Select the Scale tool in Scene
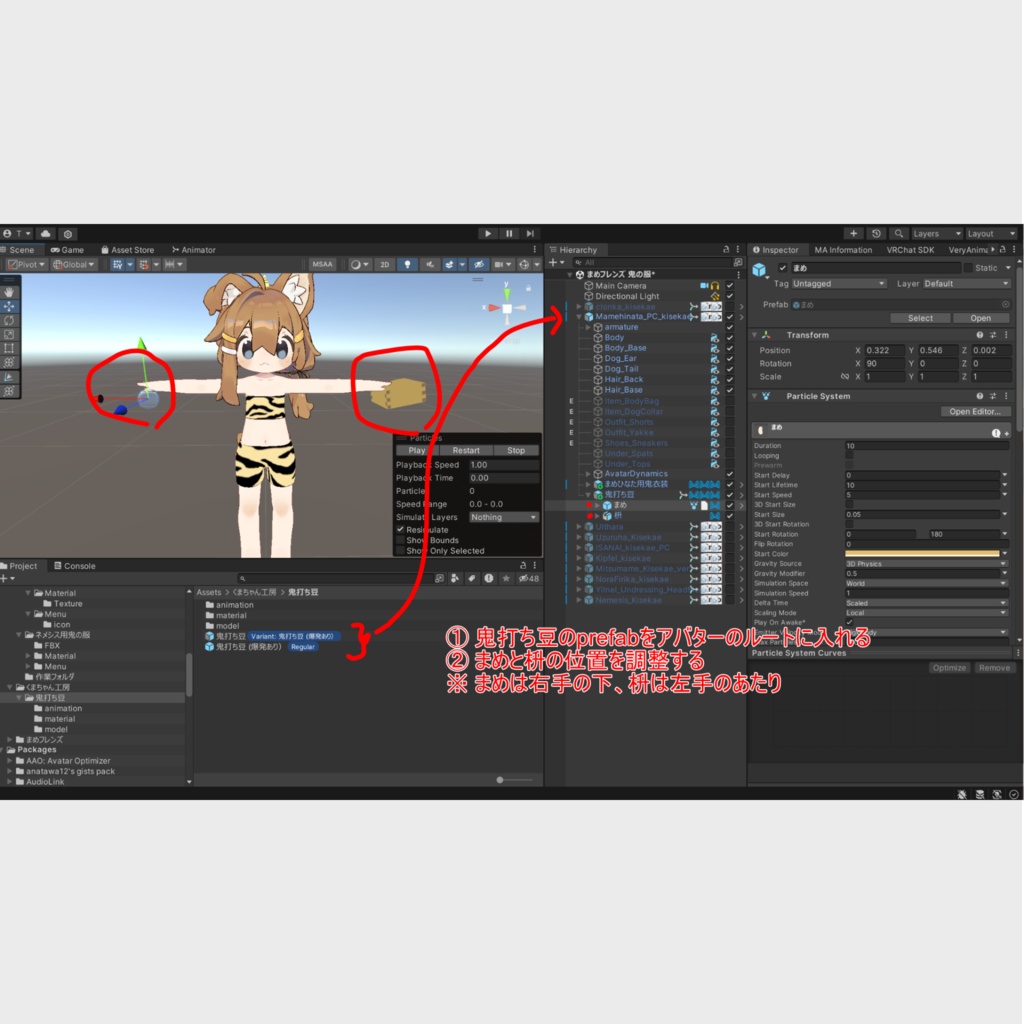Screen dimensions: 1024x1024 coord(9,334)
